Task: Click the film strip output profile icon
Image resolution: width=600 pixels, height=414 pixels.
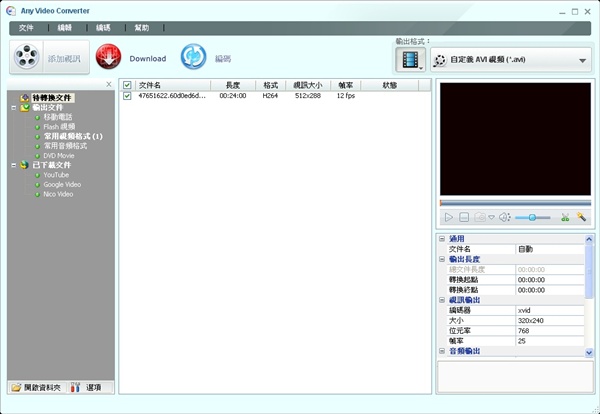Action: point(410,60)
